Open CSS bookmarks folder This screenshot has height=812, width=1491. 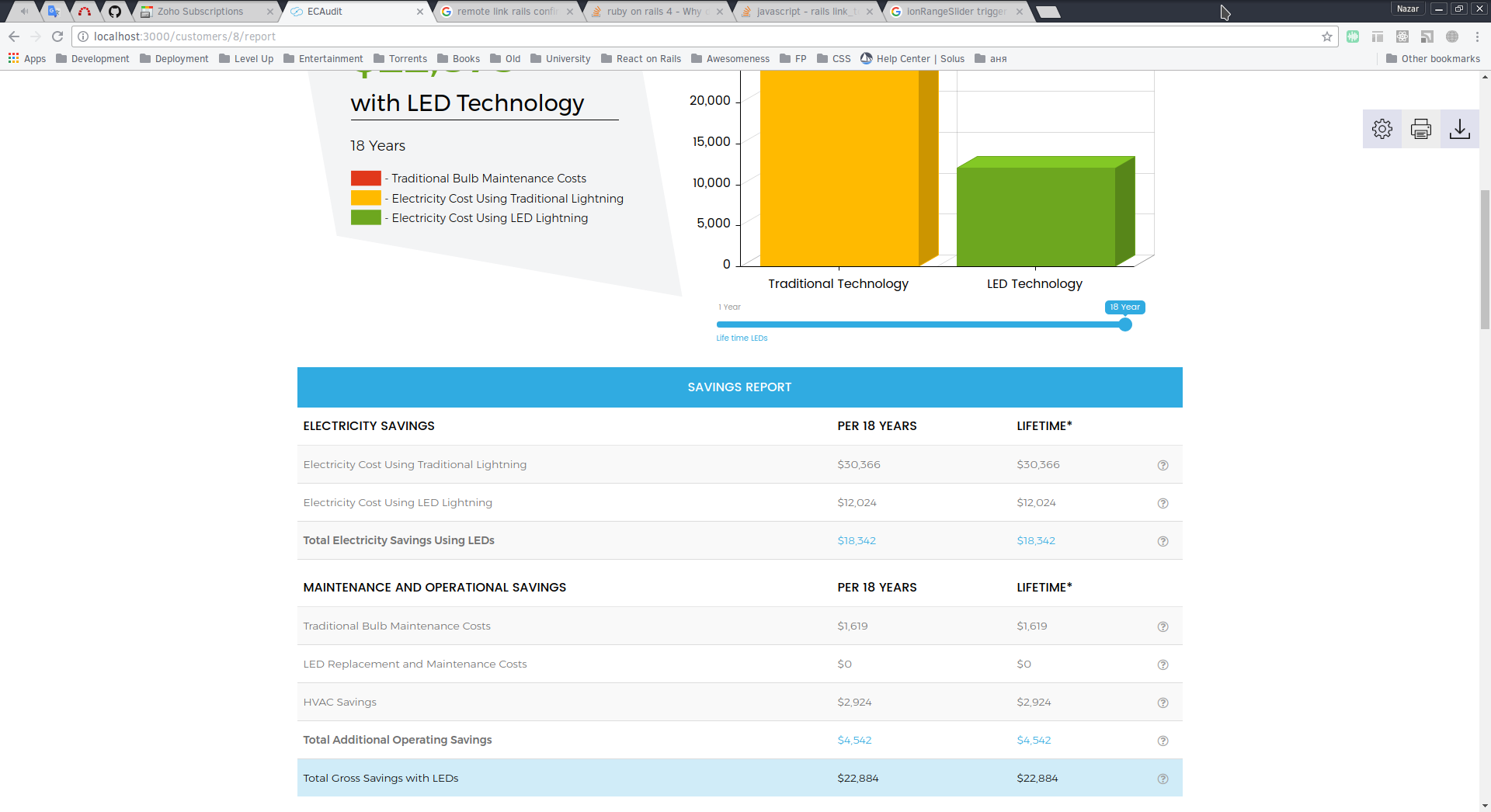833,59
